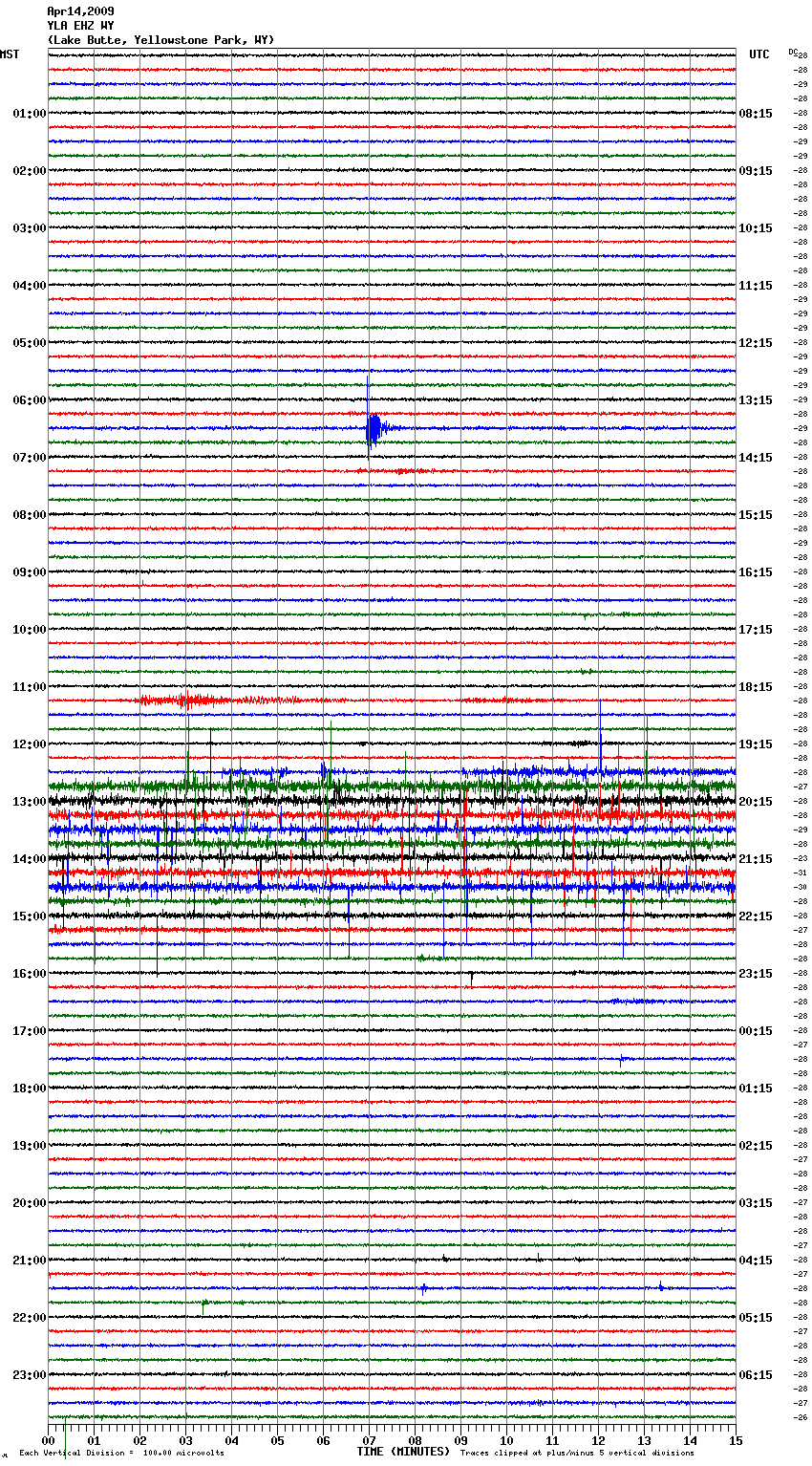Click the 20:00 MST time label
812x1466 pixels.
[29, 1203]
